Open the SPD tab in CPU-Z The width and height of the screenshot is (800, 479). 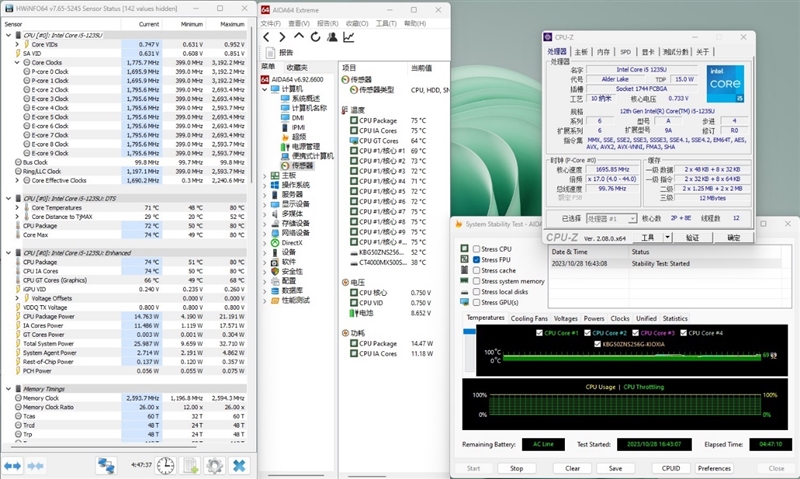[x=626, y=52]
